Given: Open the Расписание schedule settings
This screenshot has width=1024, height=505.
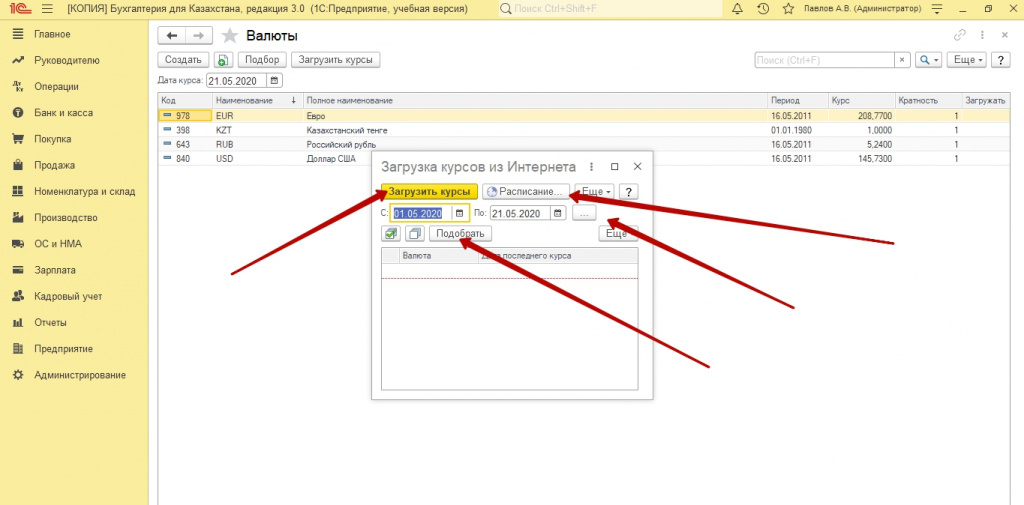Looking at the screenshot, I should pyautogui.click(x=526, y=192).
